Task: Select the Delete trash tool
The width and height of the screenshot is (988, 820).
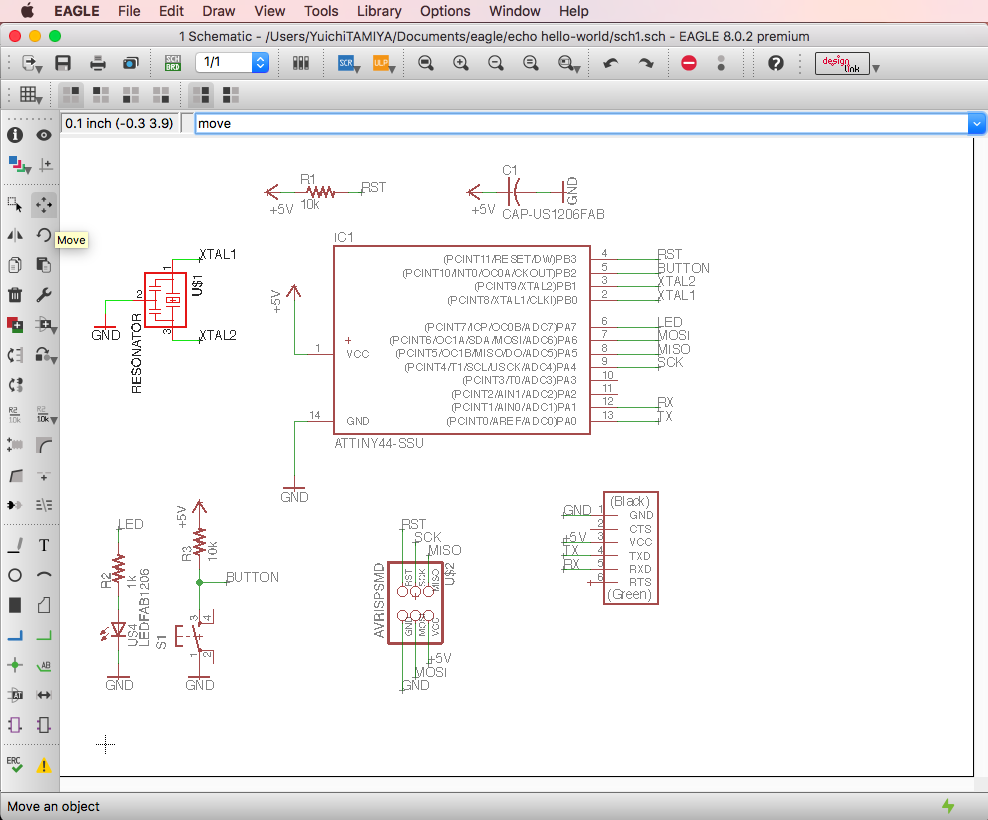Action: pos(15,294)
